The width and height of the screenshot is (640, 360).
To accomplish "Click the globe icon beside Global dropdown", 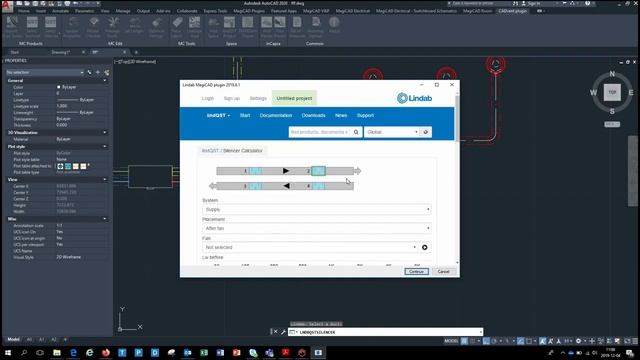I will coord(426,132).
